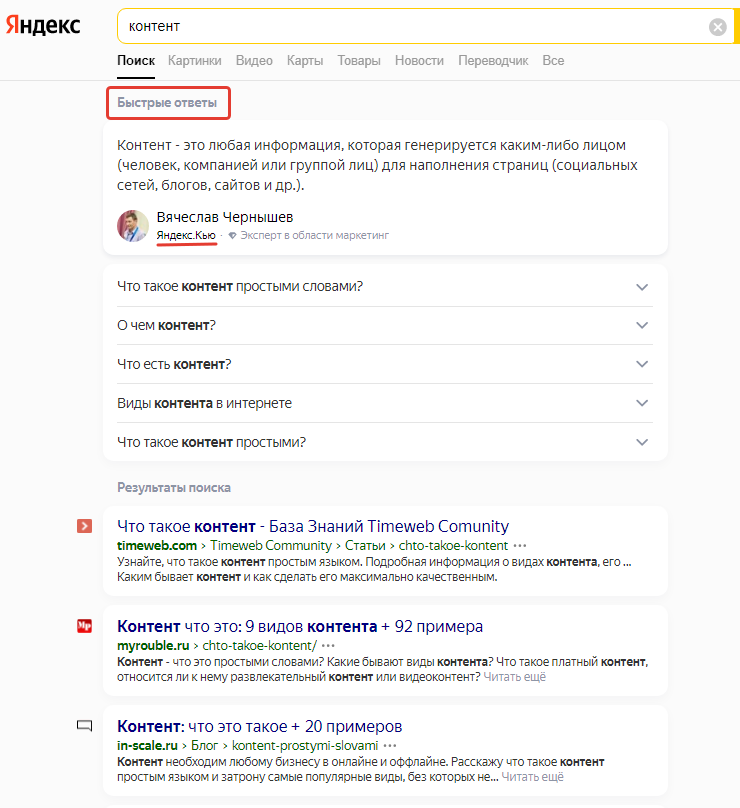Select the Поиск tab
This screenshot has width=740, height=808.
pyautogui.click(x=136, y=61)
